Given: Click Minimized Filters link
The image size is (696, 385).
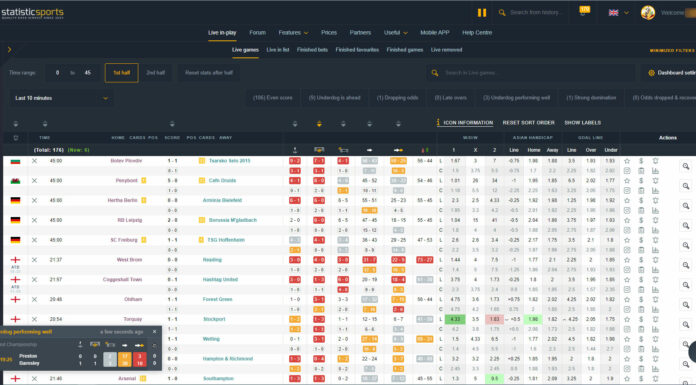Looking at the screenshot, I should 672,51.
